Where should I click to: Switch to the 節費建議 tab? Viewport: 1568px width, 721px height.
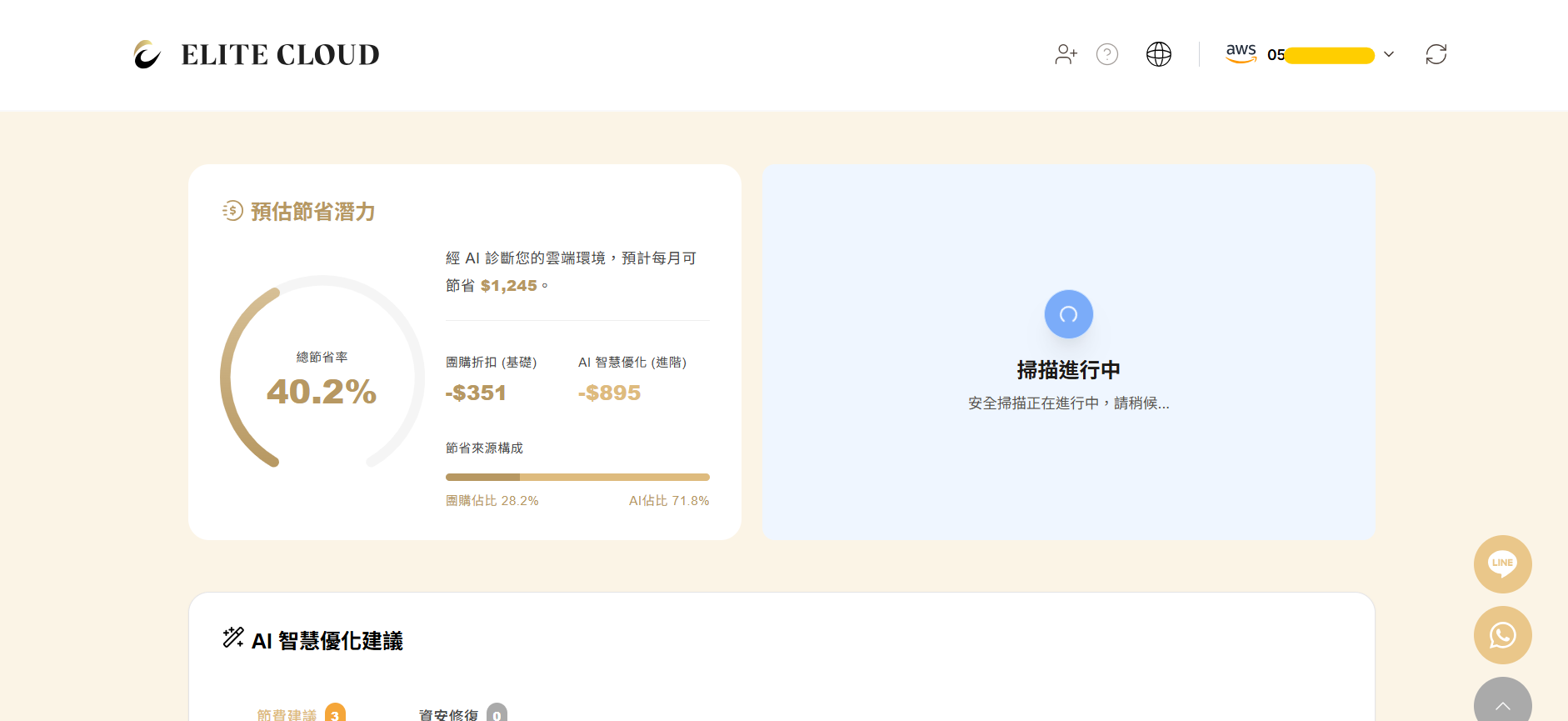coord(287,714)
